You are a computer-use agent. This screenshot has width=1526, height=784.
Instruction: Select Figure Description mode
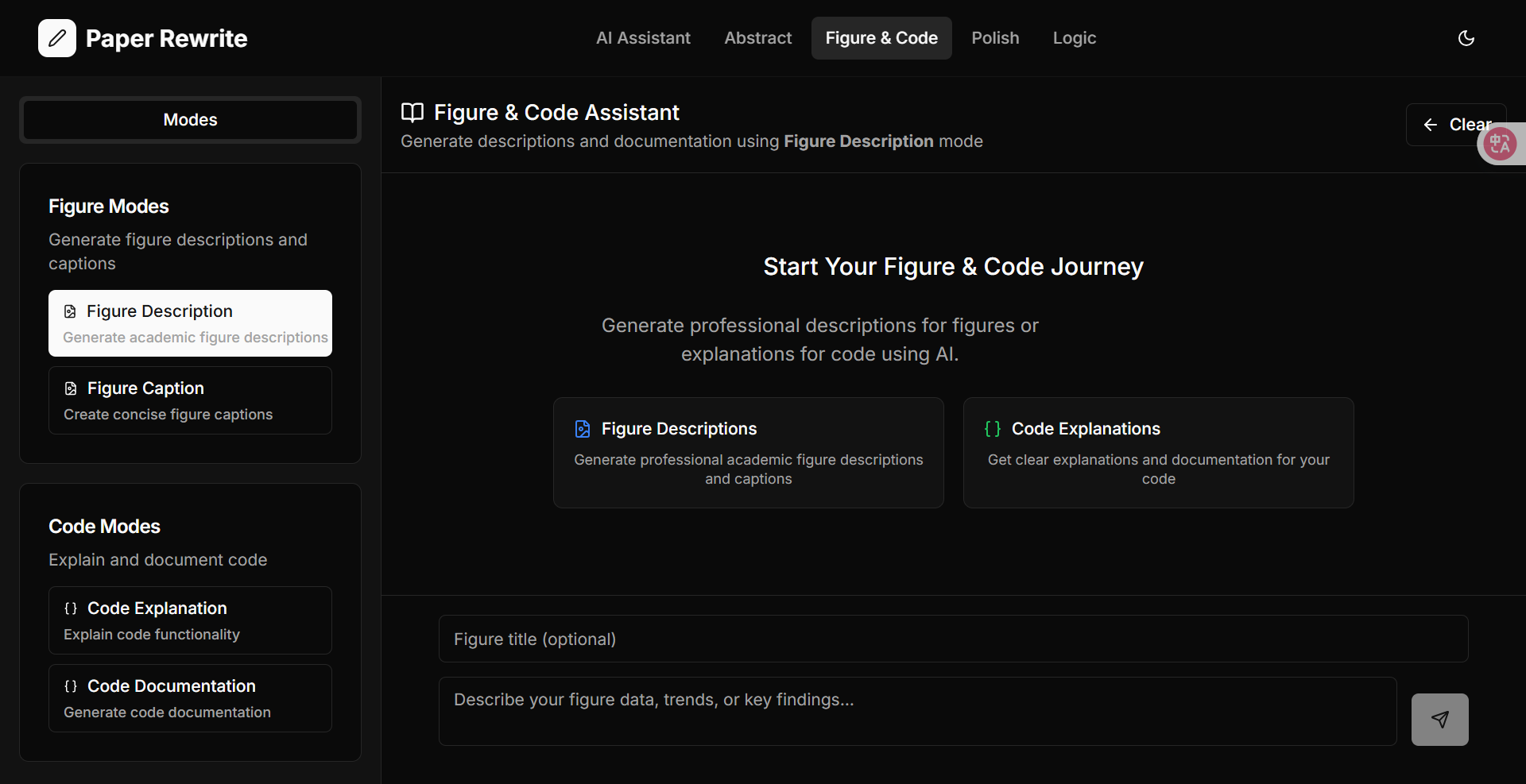[x=190, y=323]
